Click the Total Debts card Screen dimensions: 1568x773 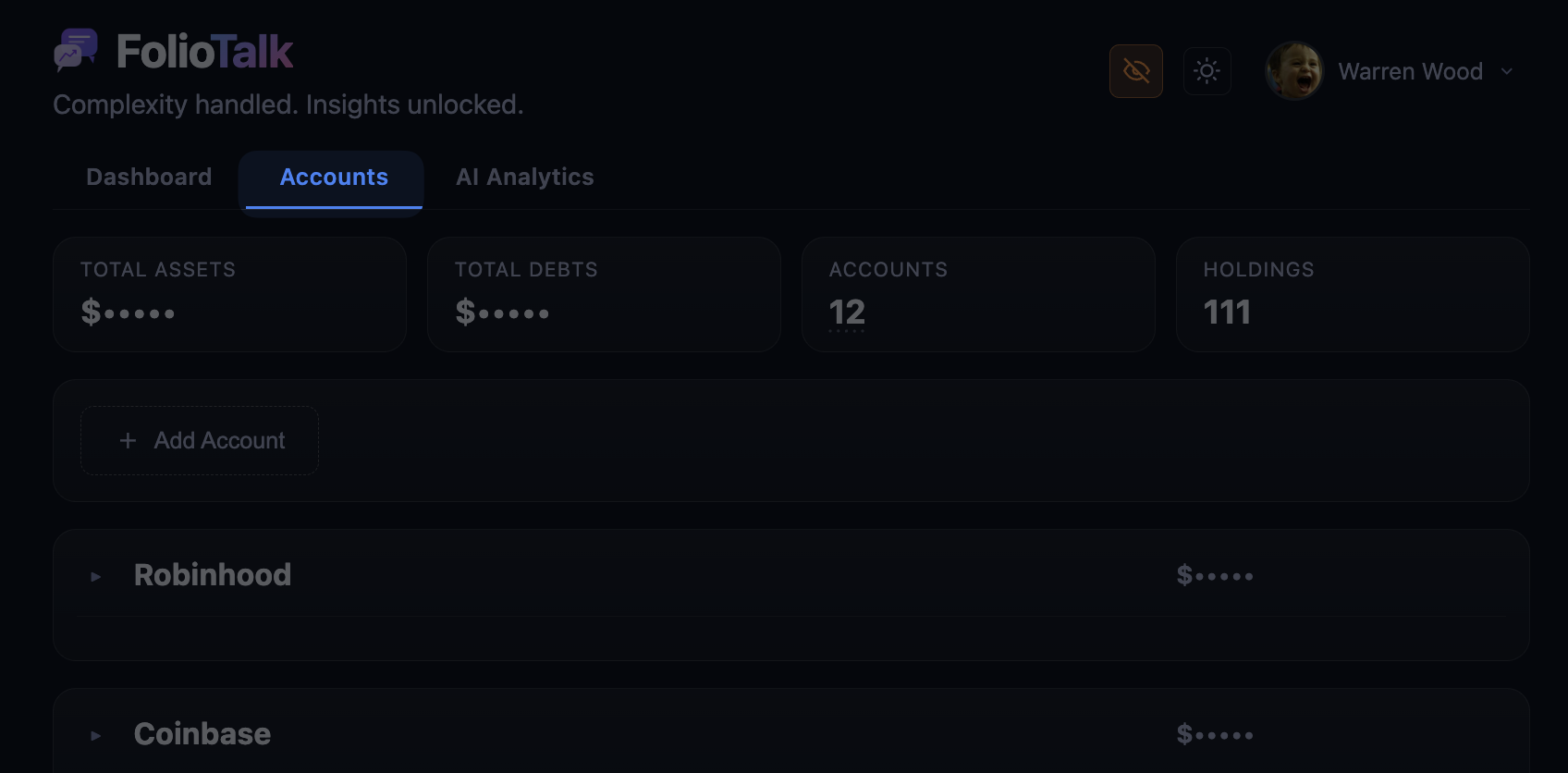pos(604,294)
